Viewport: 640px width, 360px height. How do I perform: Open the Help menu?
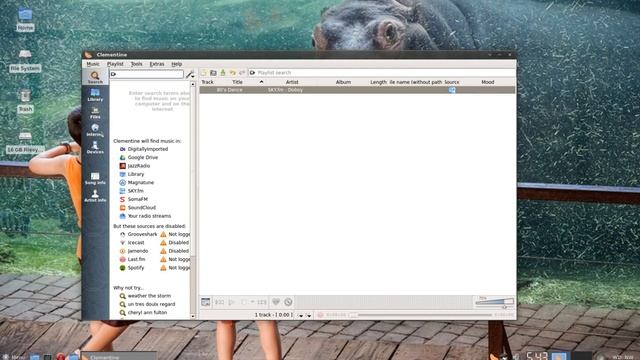click(x=176, y=64)
